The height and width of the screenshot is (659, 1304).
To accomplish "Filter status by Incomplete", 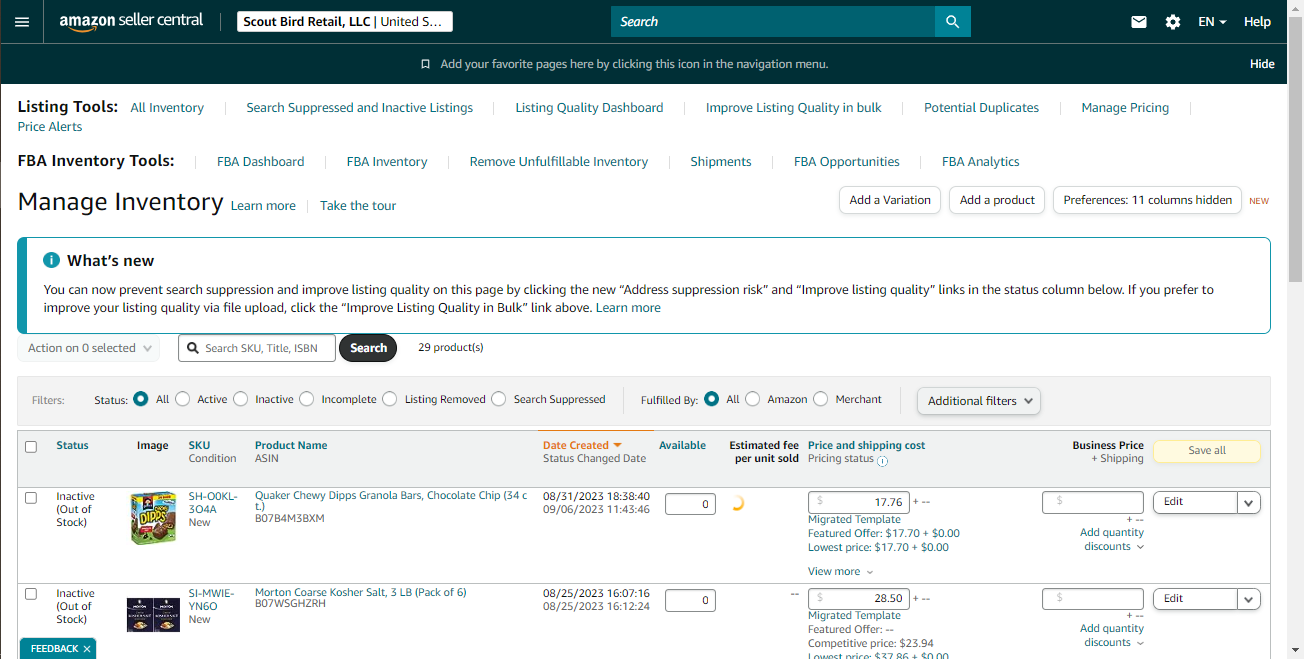I will pyautogui.click(x=307, y=399).
